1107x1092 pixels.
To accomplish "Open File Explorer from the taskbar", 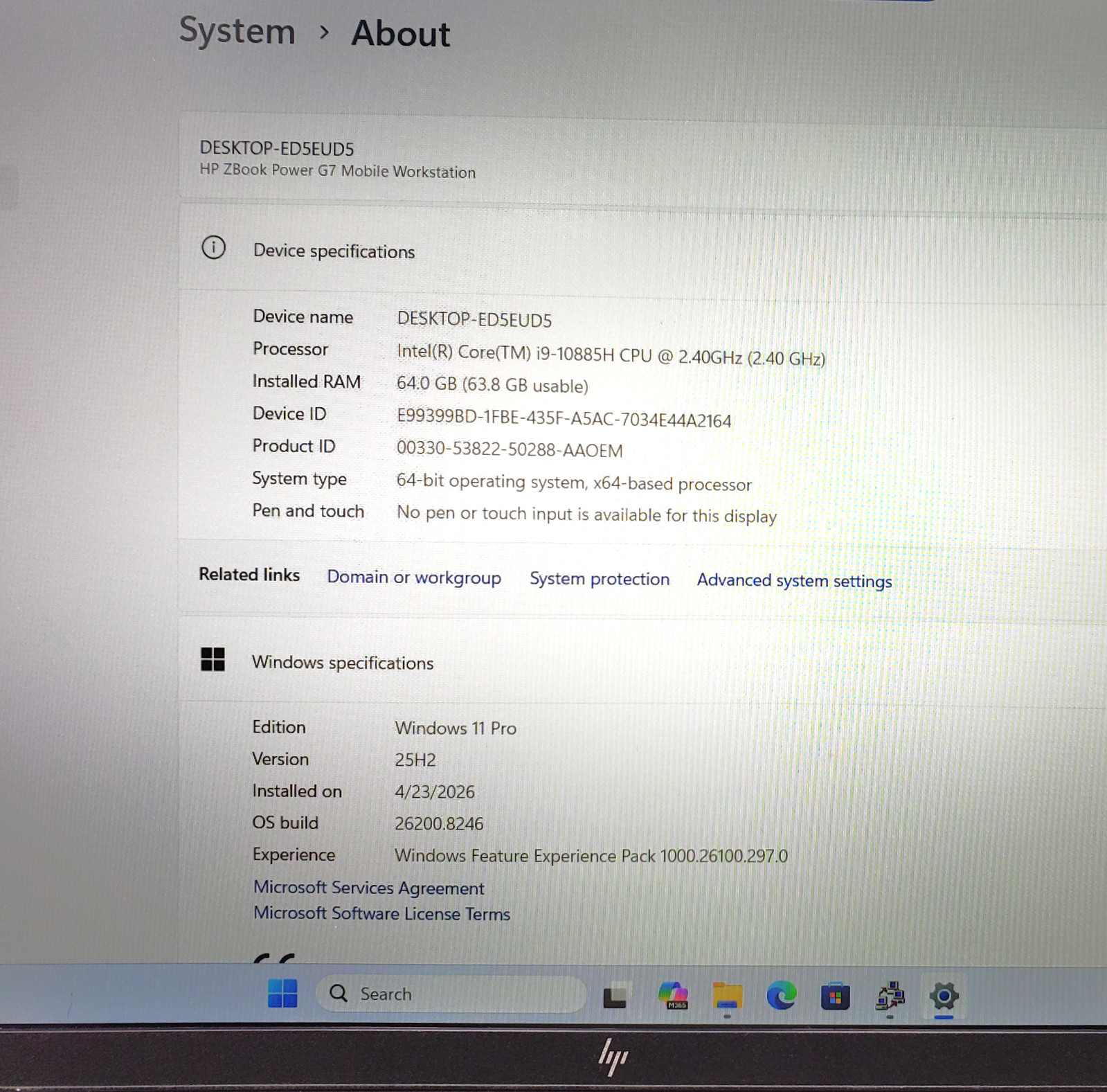I will 726,996.
